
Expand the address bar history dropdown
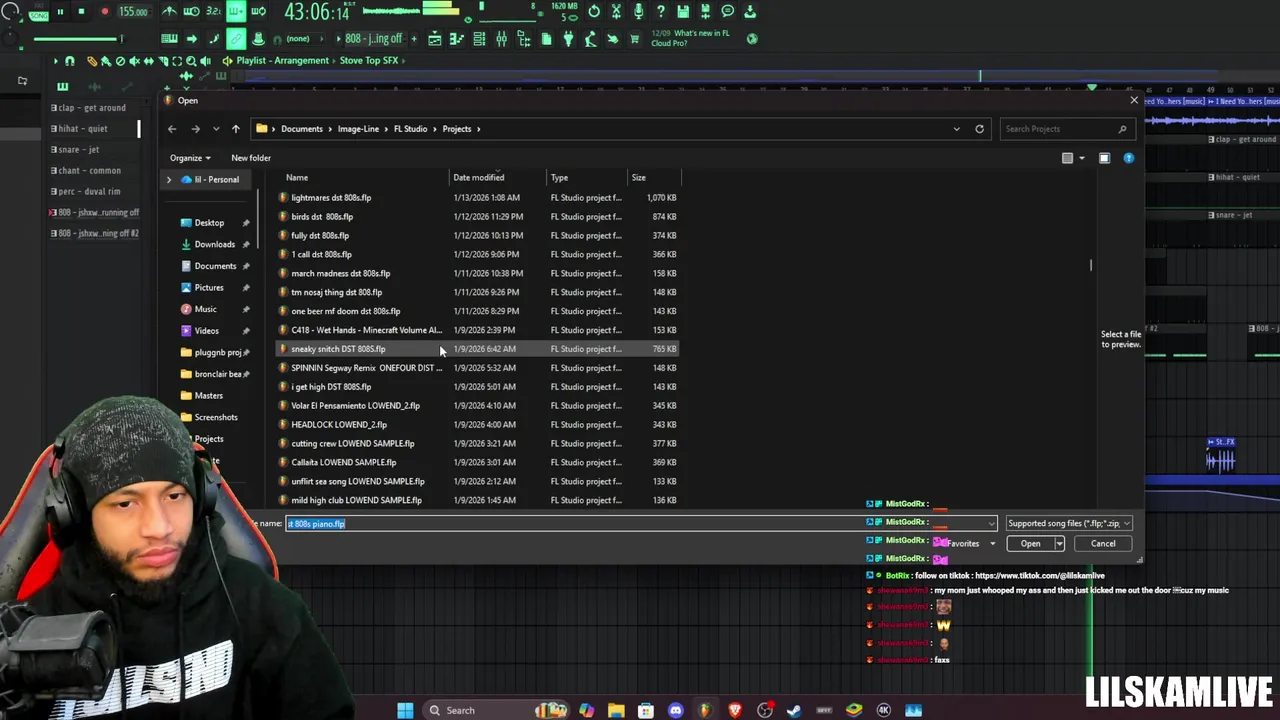click(x=956, y=129)
